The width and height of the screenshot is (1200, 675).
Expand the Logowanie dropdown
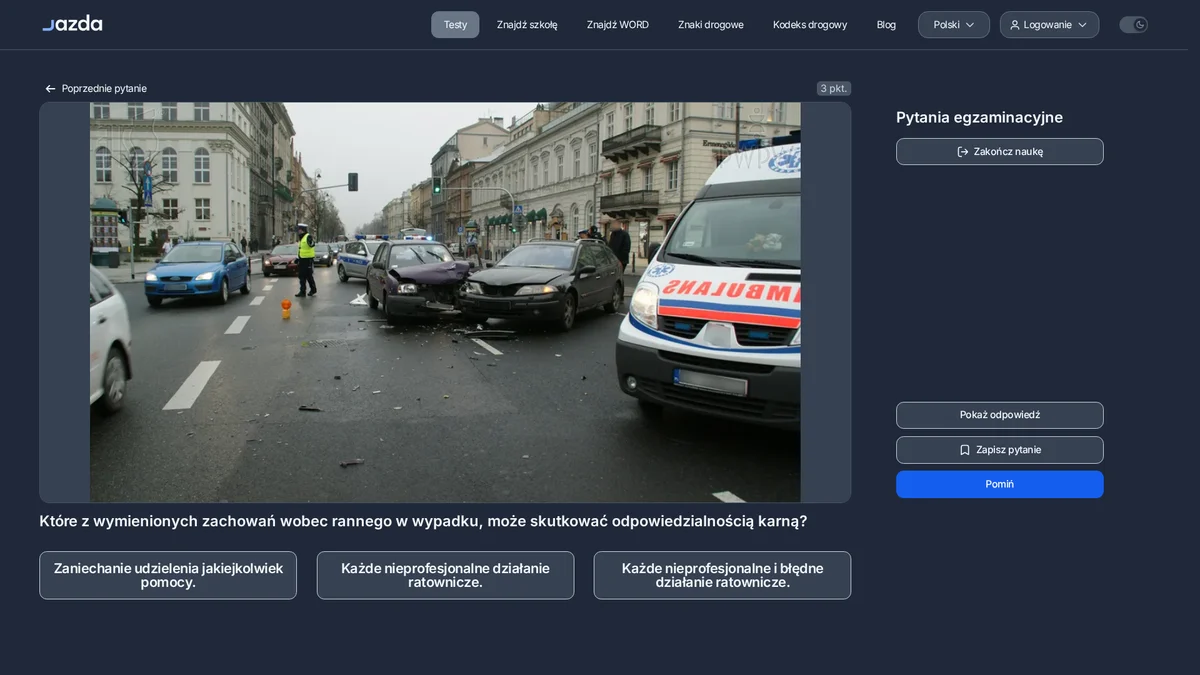pyautogui.click(x=1049, y=25)
